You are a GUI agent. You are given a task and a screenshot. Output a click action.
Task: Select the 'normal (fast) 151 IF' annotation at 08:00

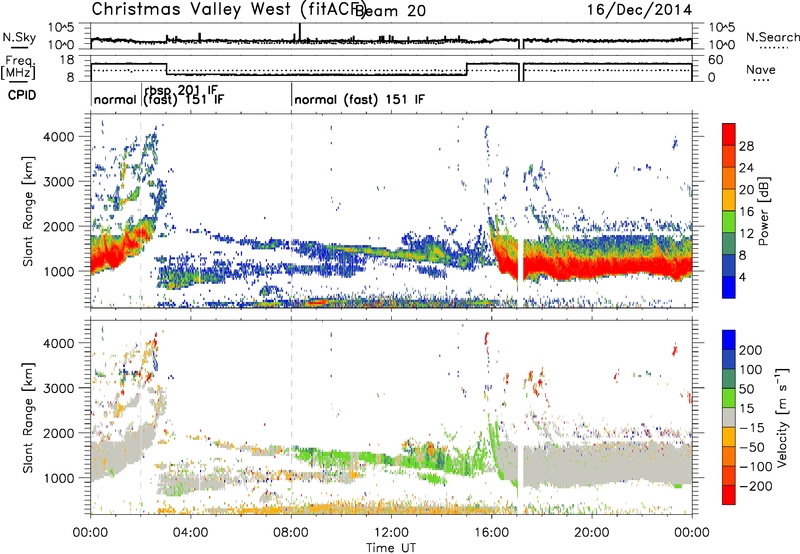pos(359,99)
